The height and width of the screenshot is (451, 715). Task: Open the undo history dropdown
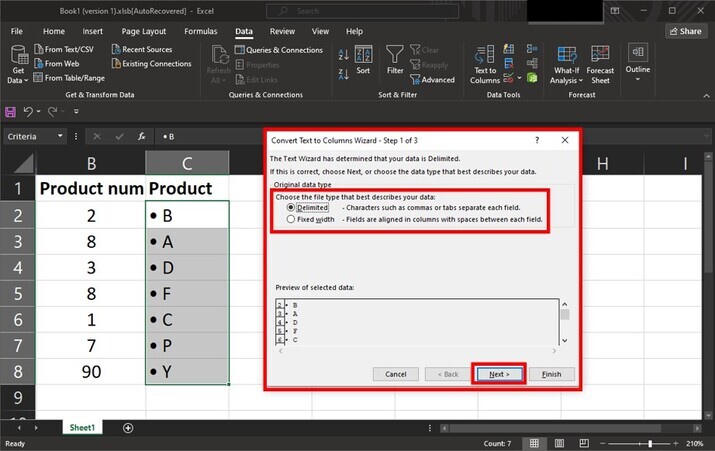click(39, 111)
